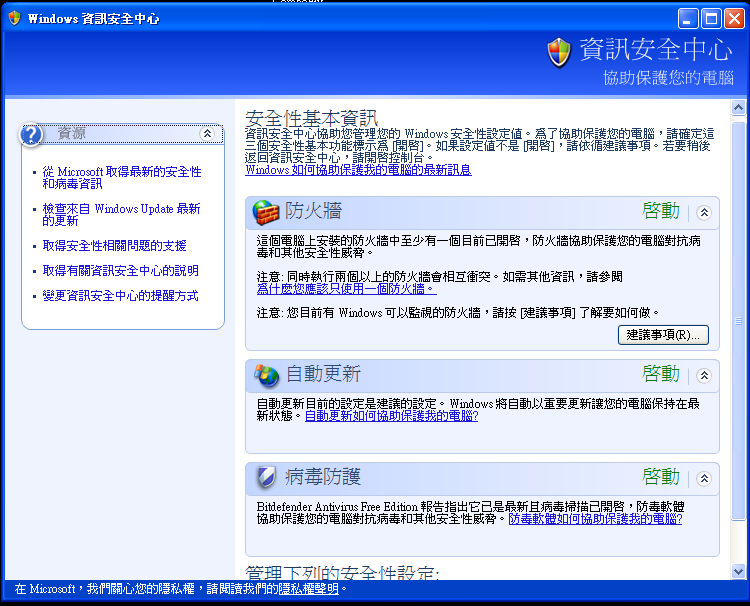Collapse the 防火牆 firewall section

(704, 212)
